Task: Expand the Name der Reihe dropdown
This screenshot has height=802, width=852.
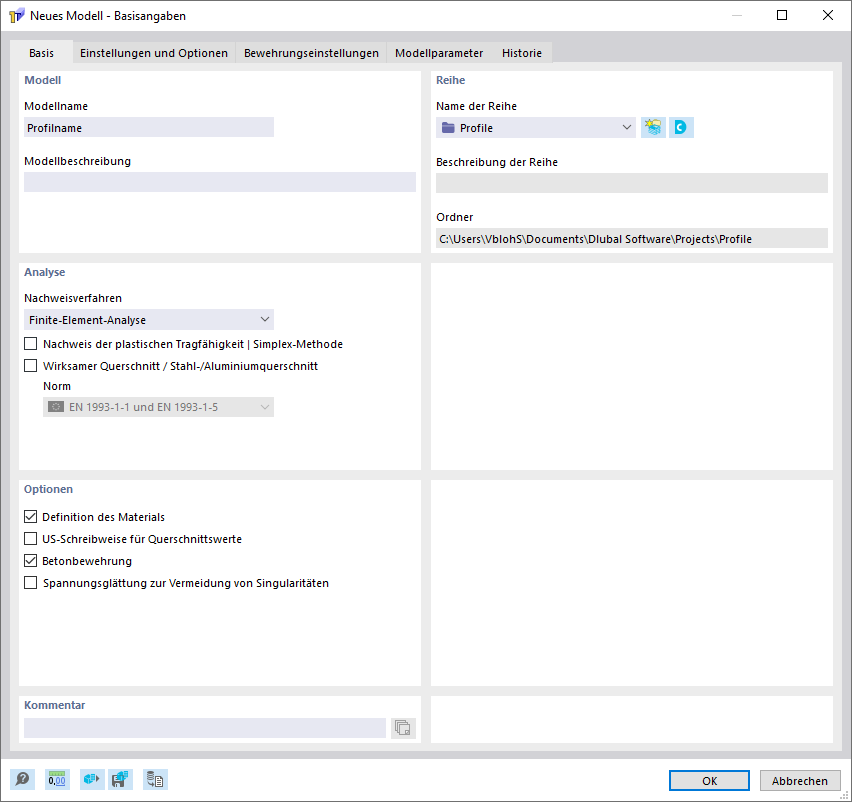Action: point(626,127)
